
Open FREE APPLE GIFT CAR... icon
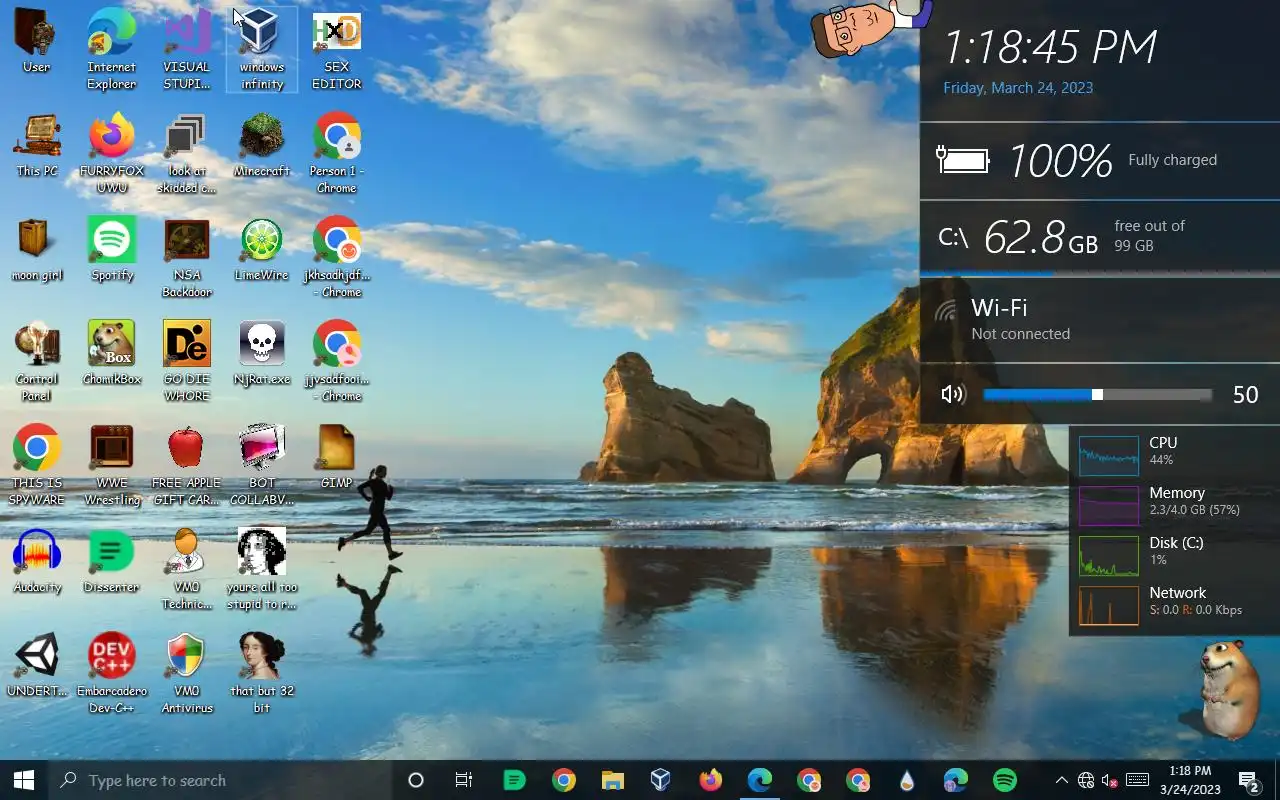point(187,465)
